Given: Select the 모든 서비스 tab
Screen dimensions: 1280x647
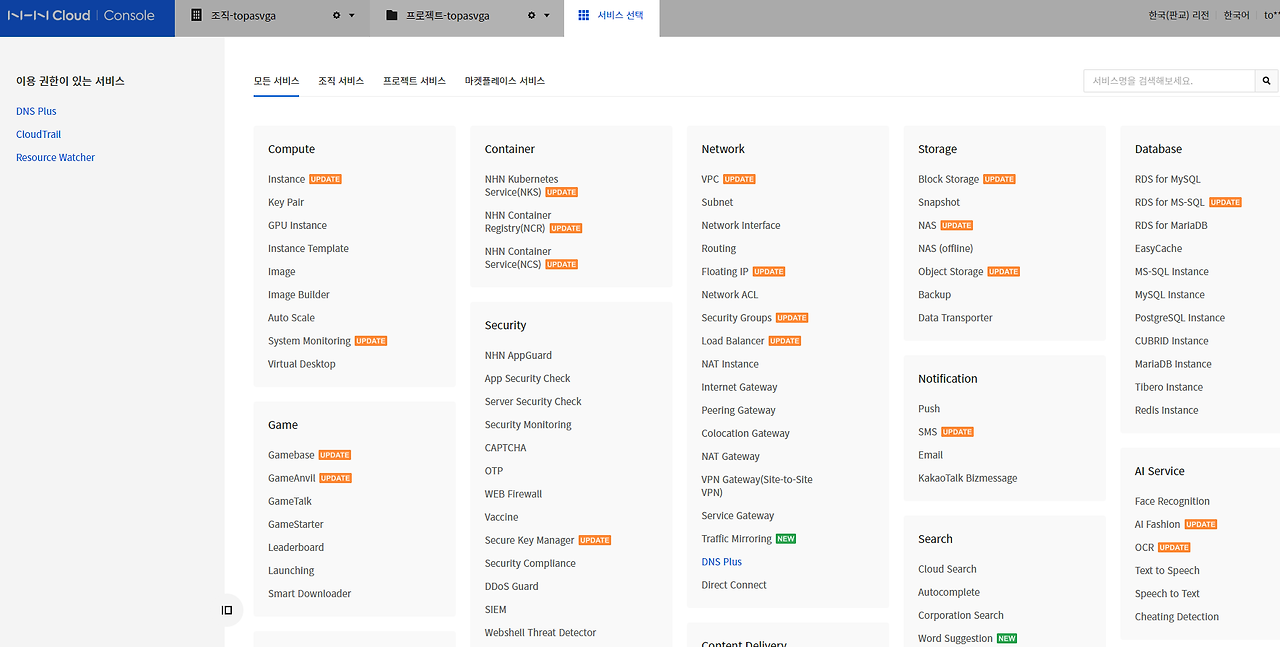Looking at the screenshot, I should (x=276, y=81).
